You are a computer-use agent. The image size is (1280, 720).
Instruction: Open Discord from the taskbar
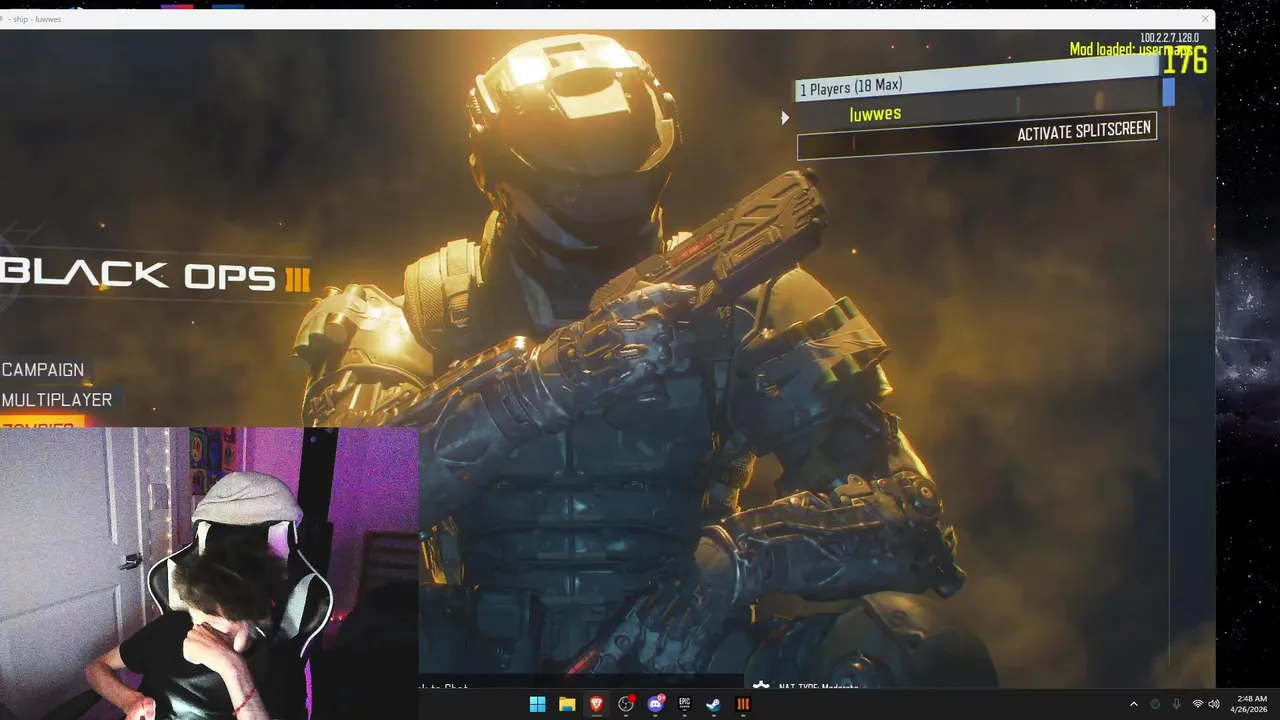tap(655, 704)
